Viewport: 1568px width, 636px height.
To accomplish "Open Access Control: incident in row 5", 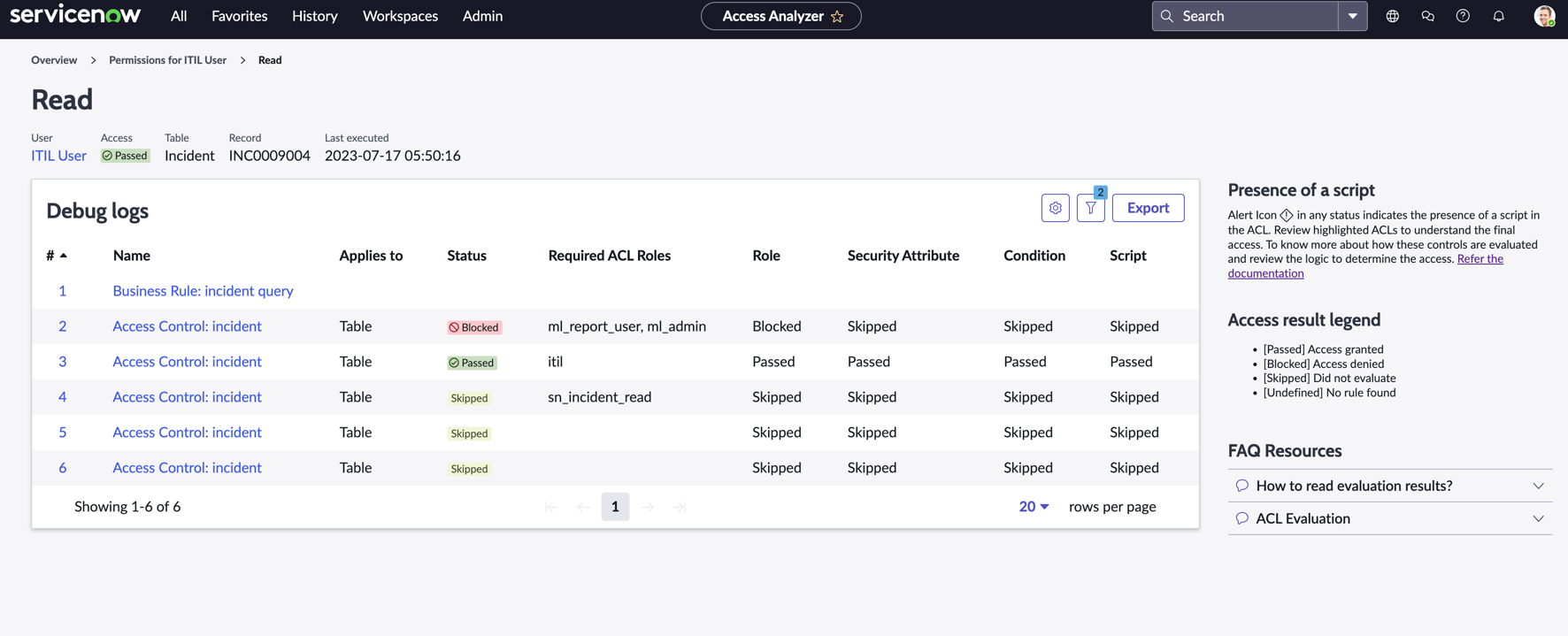I will click(x=187, y=433).
